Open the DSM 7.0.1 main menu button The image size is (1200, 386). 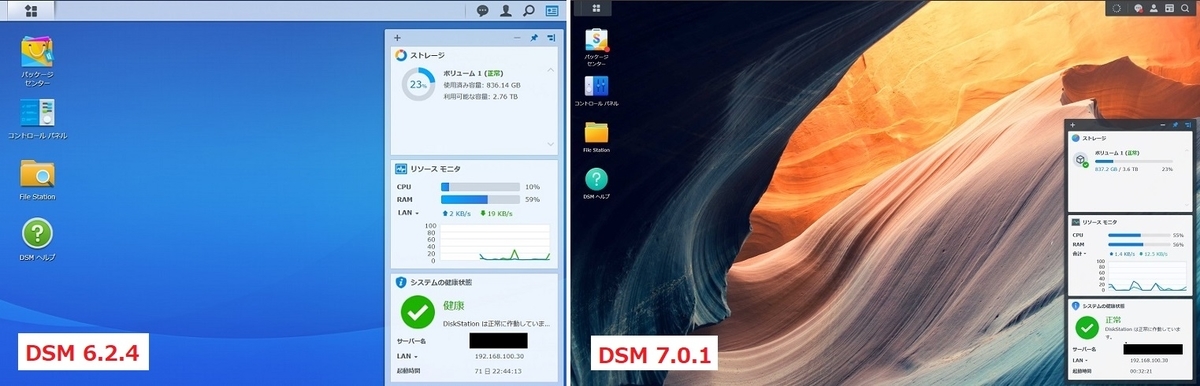tap(596, 7)
